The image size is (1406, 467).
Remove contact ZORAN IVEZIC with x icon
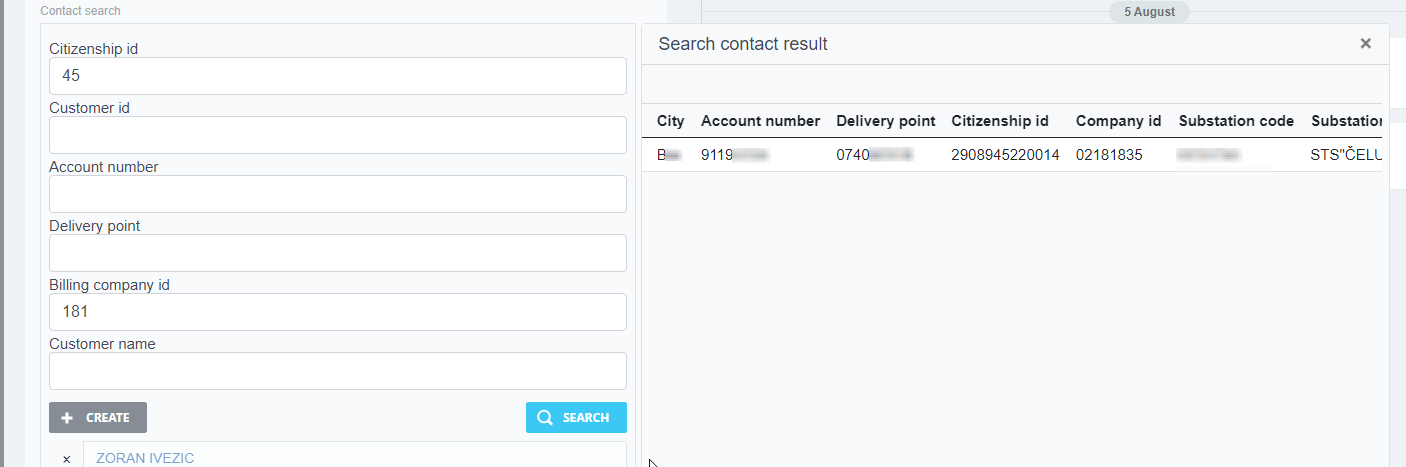click(67, 459)
